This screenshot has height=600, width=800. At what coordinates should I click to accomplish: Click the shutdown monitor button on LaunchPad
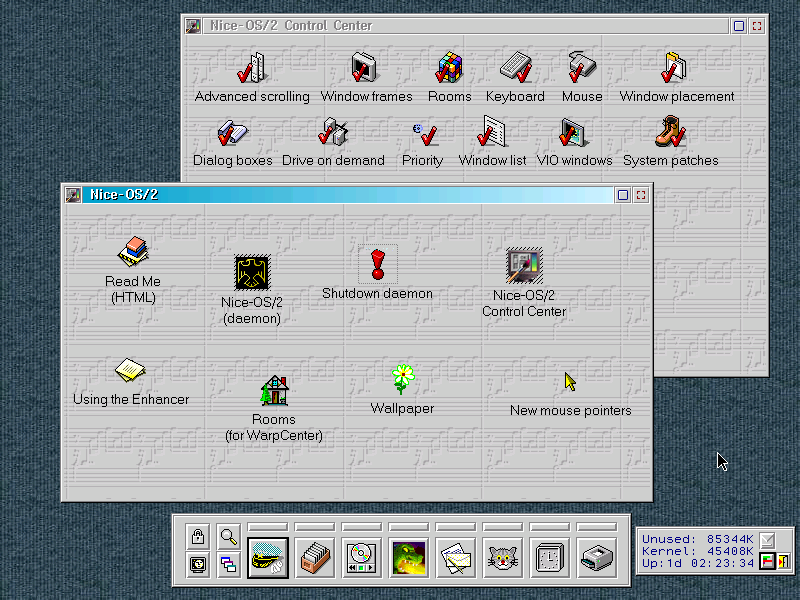[x=198, y=564]
